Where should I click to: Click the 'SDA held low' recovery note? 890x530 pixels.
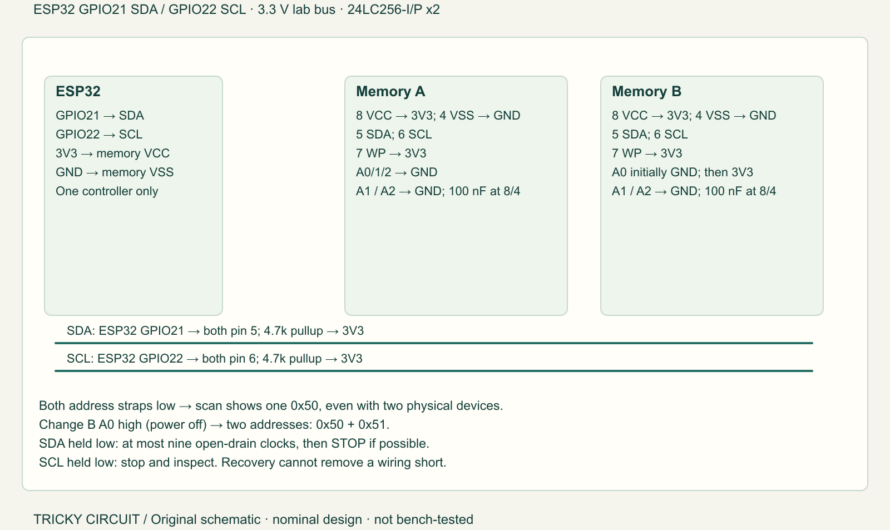coord(234,443)
